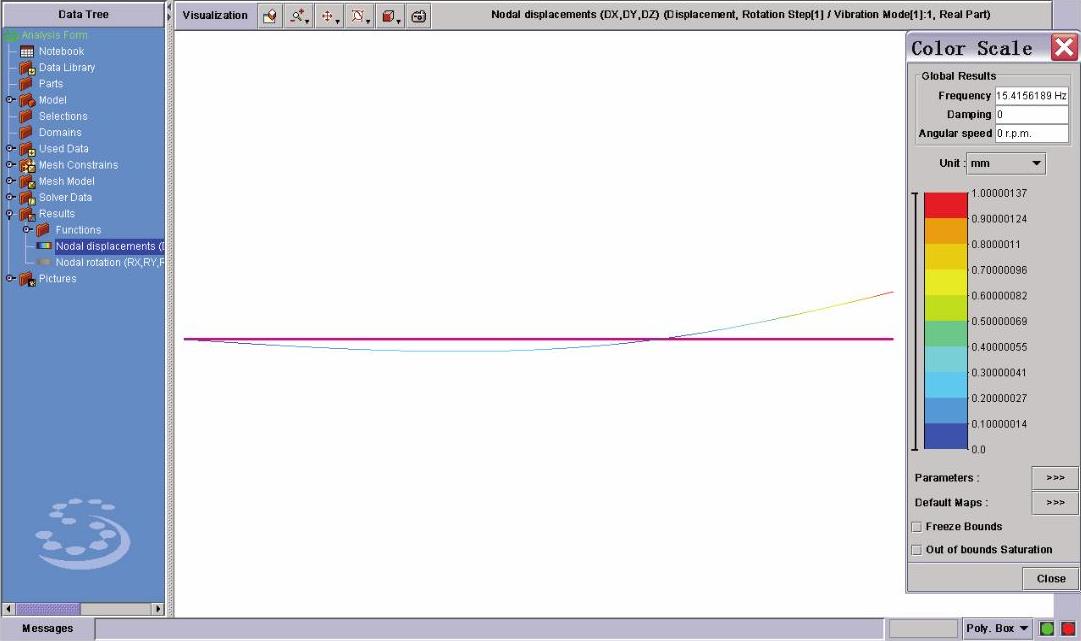This screenshot has width=1081, height=641.
Task: Open the Unit mm dropdown
Action: [1005, 163]
